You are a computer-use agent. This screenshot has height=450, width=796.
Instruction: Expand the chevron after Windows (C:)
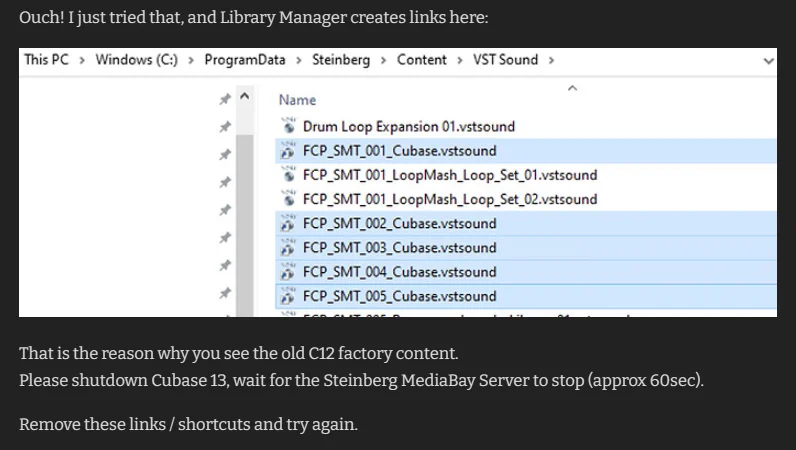(191, 60)
